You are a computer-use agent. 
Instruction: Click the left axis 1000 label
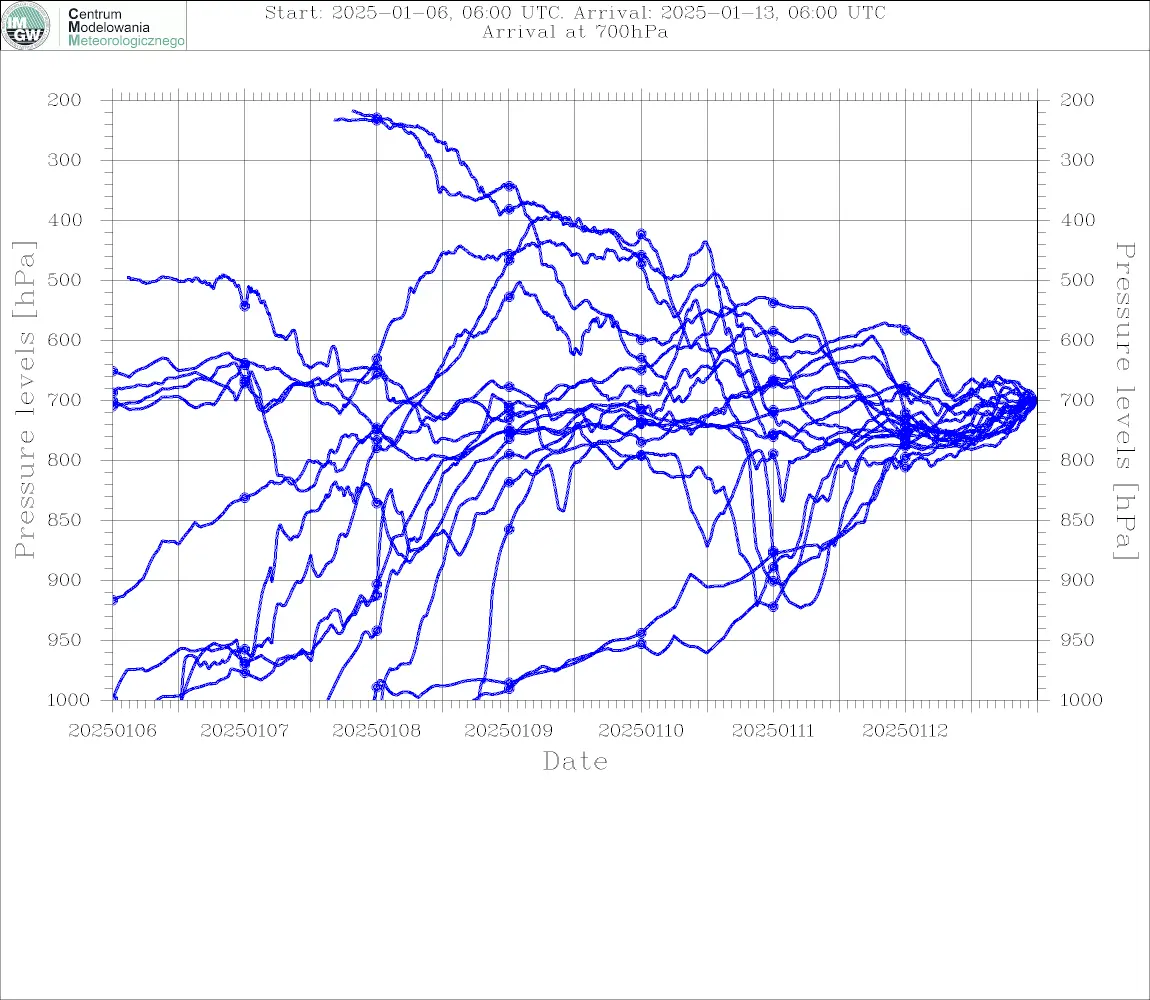(x=69, y=700)
